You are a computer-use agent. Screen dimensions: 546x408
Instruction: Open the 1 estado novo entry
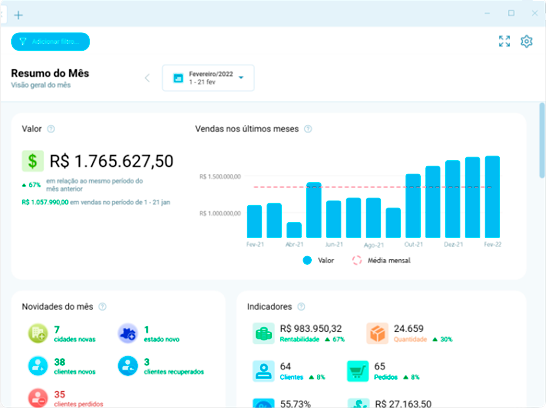[162, 334]
